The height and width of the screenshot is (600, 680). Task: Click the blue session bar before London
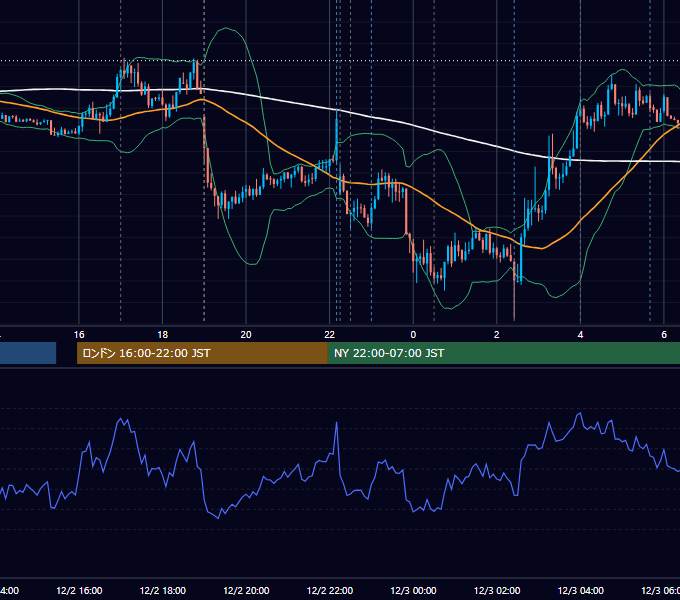coord(28,353)
